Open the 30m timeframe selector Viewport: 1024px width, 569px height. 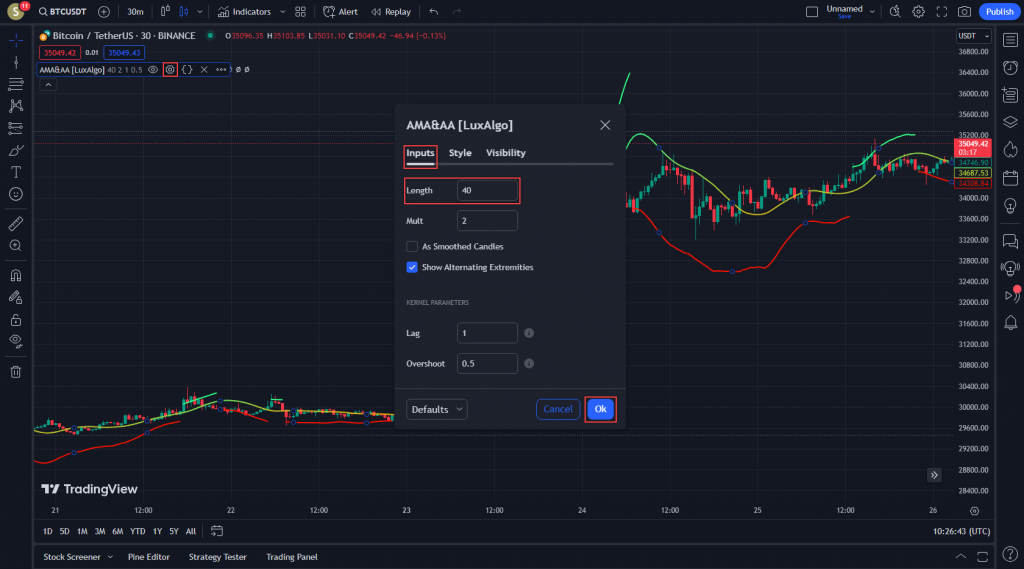(x=135, y=12)
